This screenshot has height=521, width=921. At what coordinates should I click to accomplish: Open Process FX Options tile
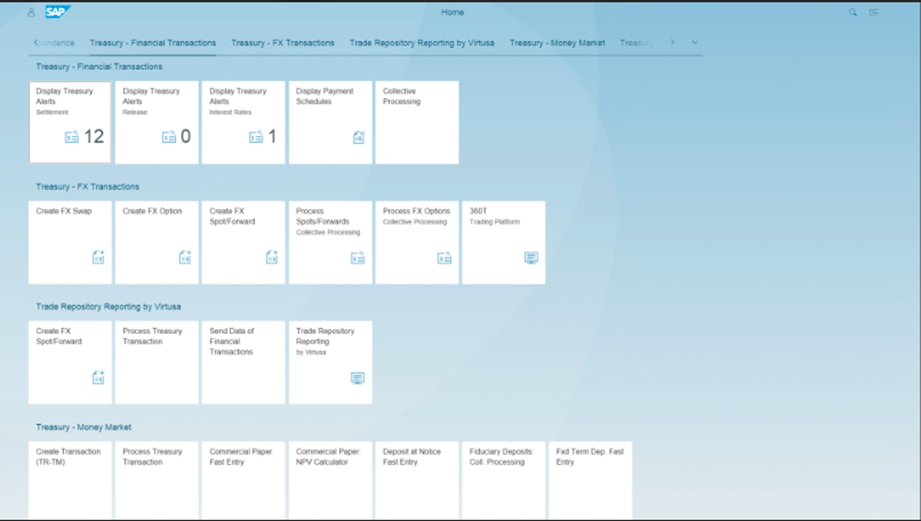(x=417, y=242)
